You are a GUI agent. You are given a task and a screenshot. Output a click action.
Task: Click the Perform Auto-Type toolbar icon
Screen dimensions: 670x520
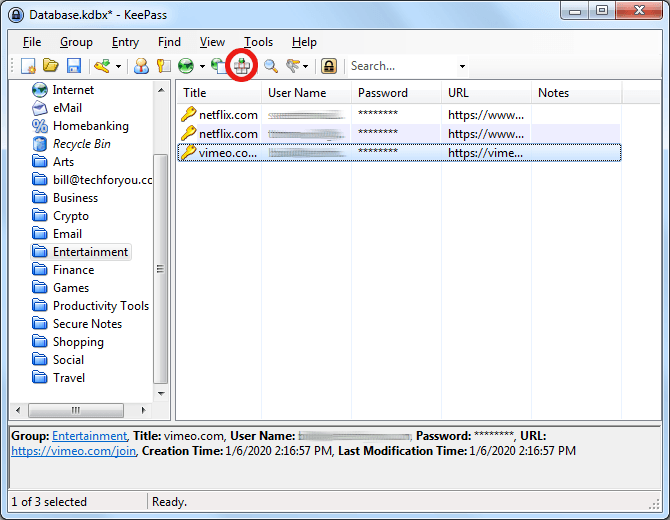[x=241, y=66]
